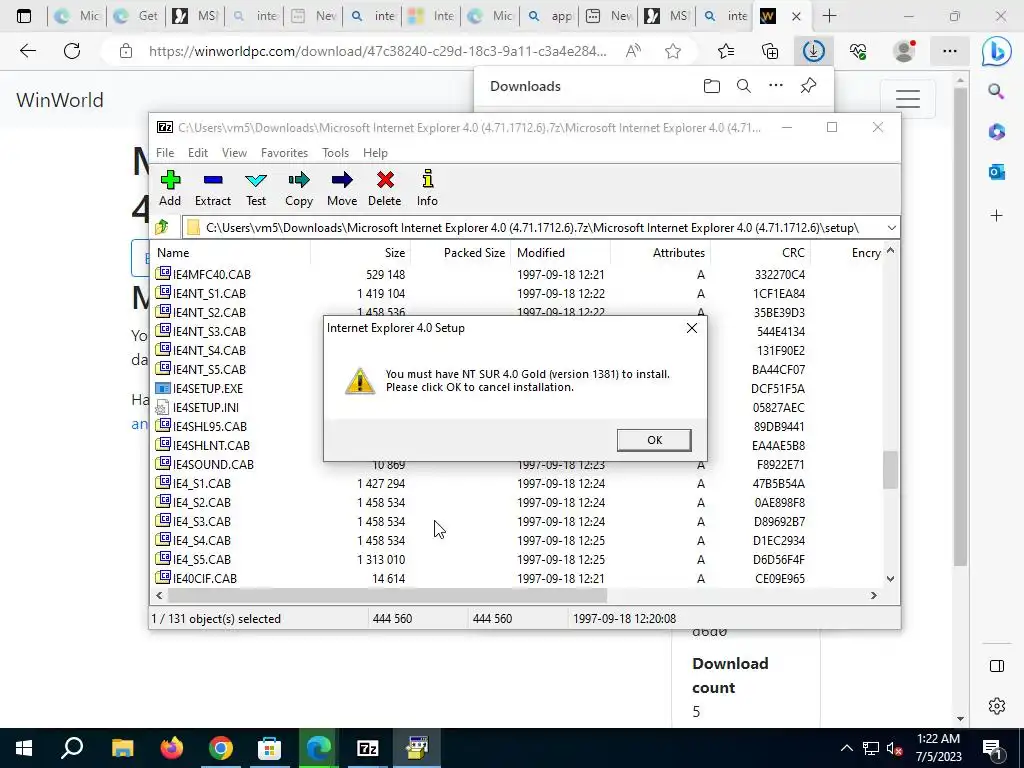1024x768 pixels.
Task: Open the Edge profile avatar
Action: (x=904, y=51)
